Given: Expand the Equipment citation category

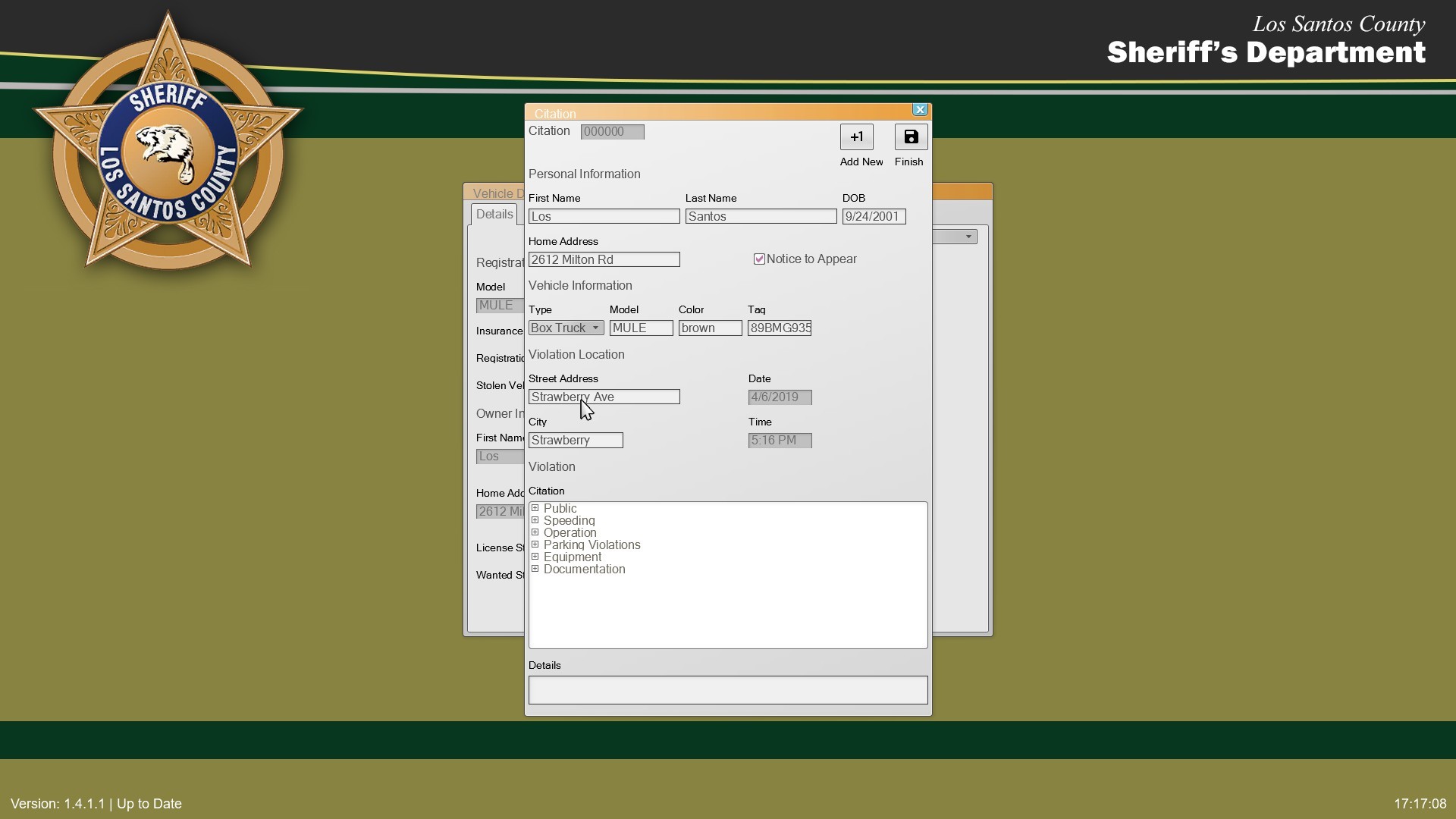Looking at the screenshot, I should click(x=535, y=557).
